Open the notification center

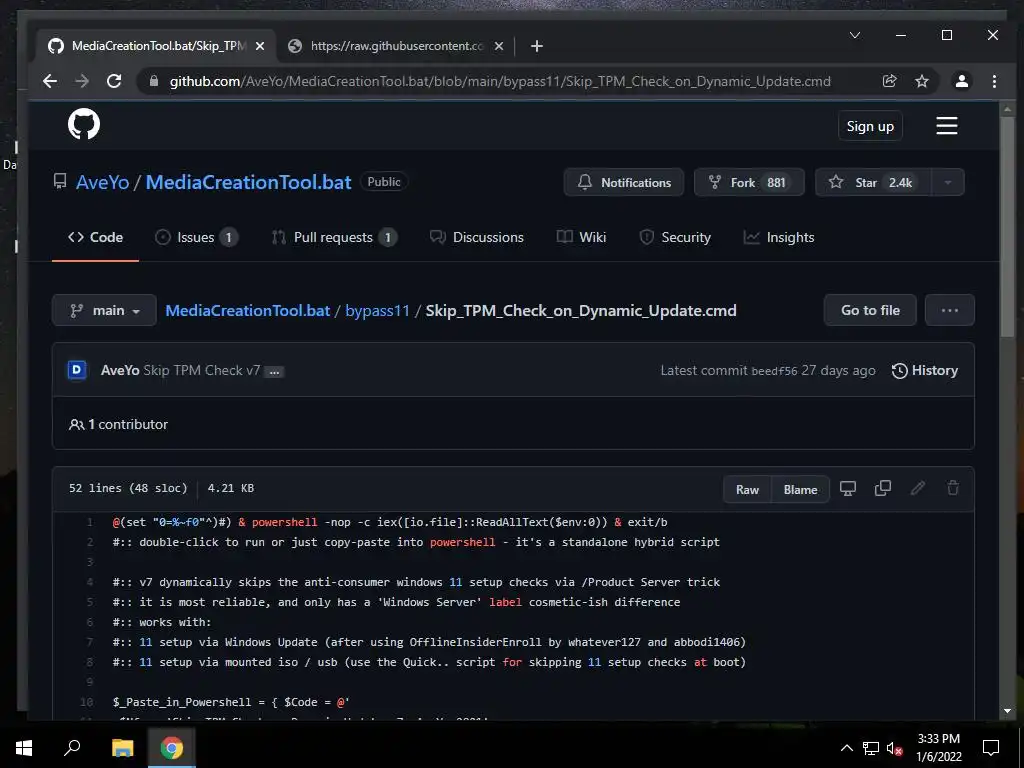[991, 747]
